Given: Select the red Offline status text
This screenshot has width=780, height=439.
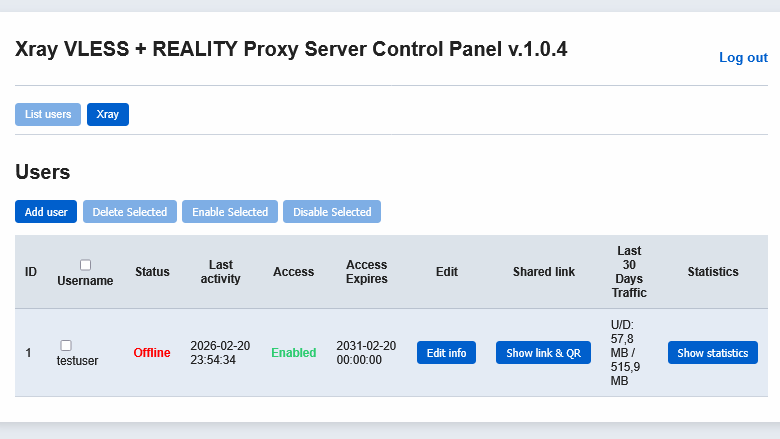Looking at the screenshot, I should [152, 353].
